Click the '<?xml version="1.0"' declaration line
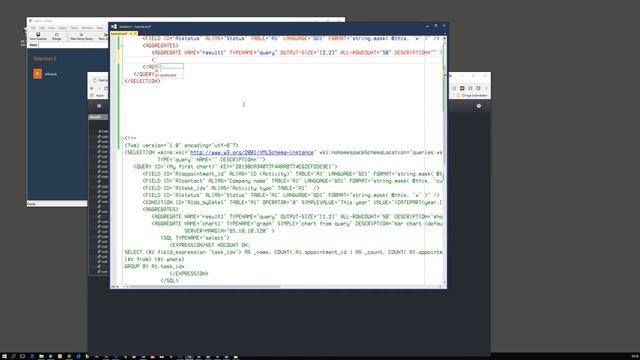Viewport: 640px width, 360px height. (x=181, y=145)
